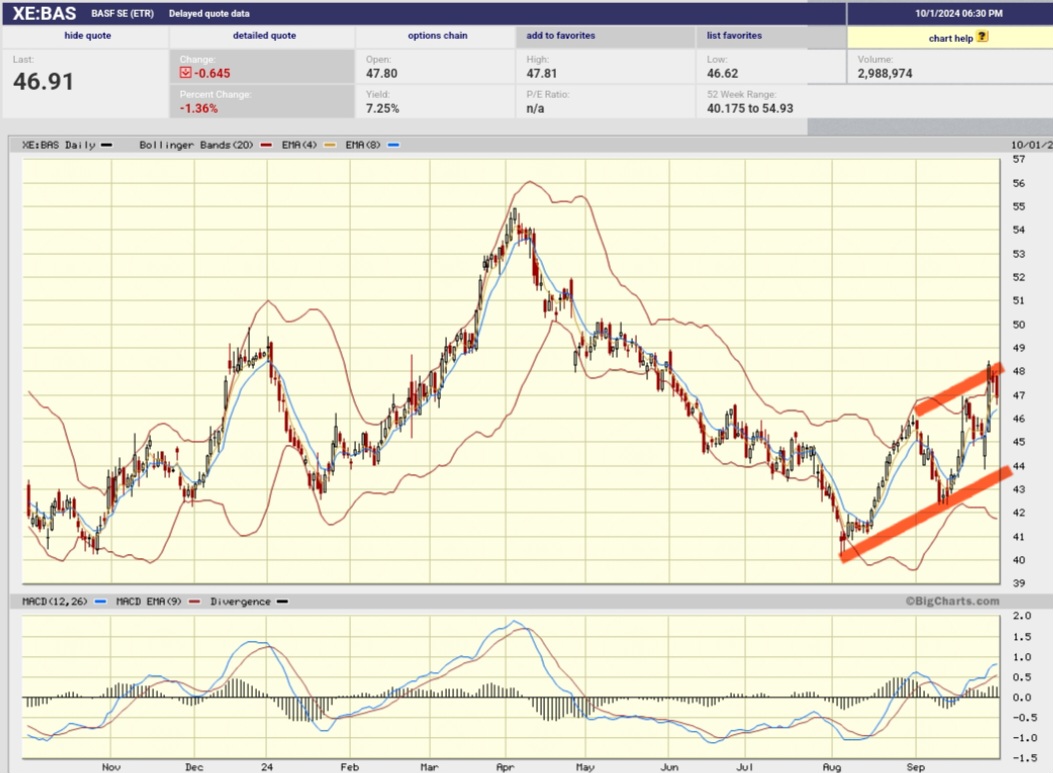Open the options chain tab
Viewport: 1053px width, 773px height.
tap(437, 37)
